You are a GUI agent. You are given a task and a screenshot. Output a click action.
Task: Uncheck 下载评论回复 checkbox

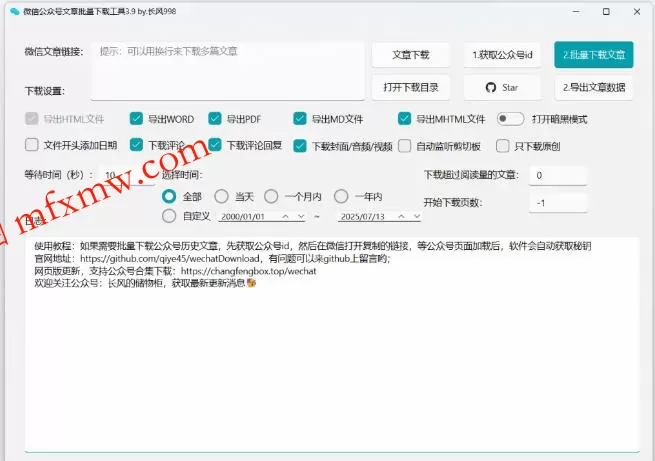tap(215, 145)
